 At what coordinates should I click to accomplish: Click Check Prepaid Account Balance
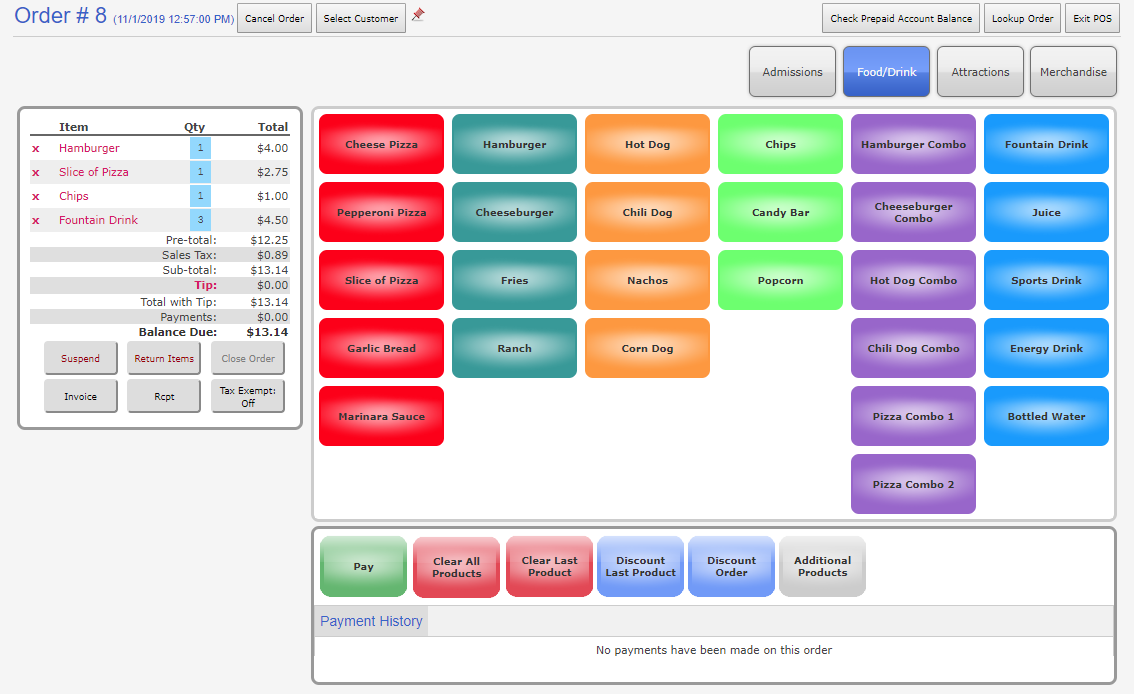900,19
